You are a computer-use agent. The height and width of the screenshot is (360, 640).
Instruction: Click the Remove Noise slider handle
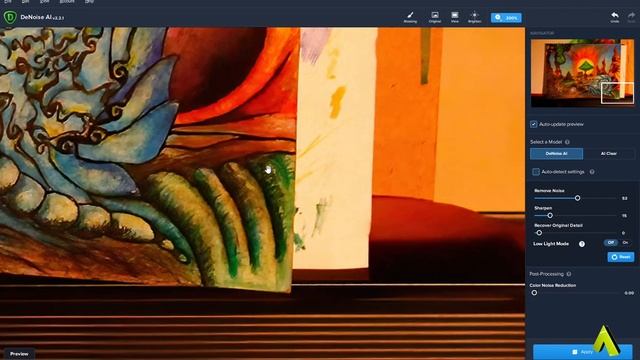[x=577, y=198]
